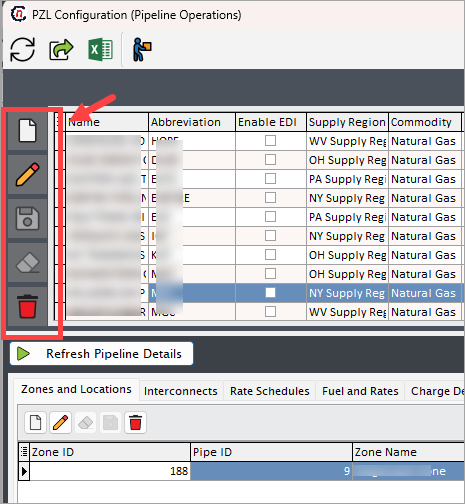Image resolution: width=465 pixels, height=504 pixels.
Task: Sort by Supply Region column header
Action: tap(347, 122)
